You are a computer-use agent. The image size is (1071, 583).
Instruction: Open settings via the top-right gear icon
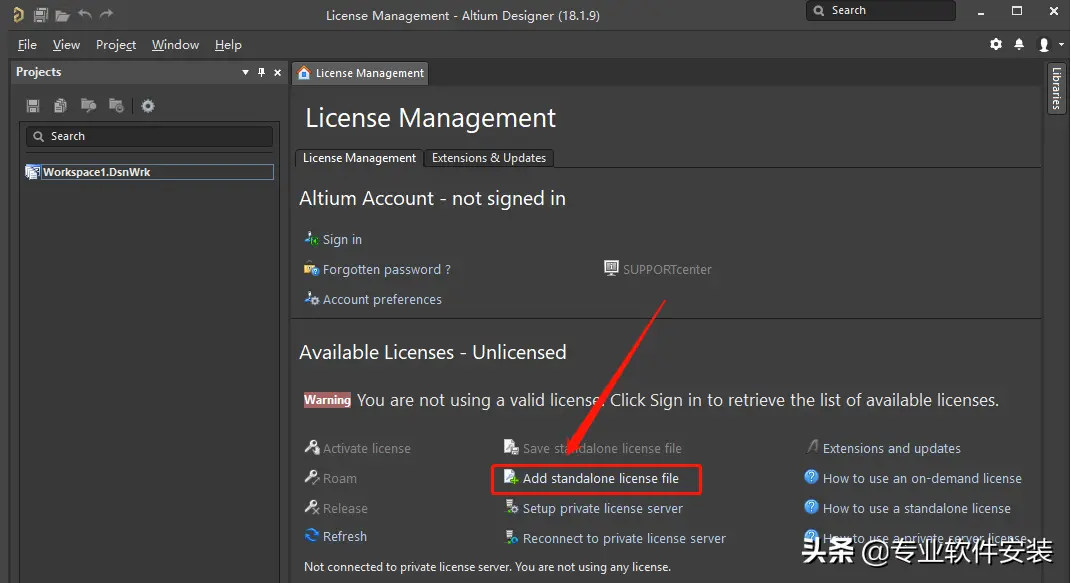click(x=996, y=44)
